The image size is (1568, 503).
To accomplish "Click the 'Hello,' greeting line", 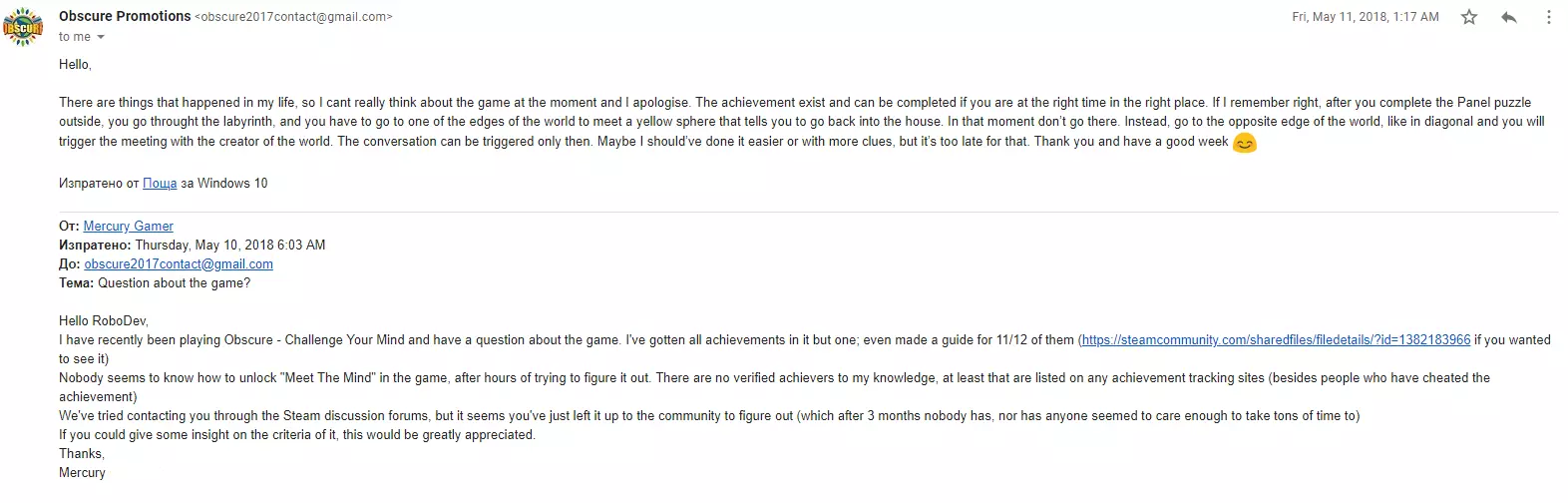I will [x=75, y=65].
